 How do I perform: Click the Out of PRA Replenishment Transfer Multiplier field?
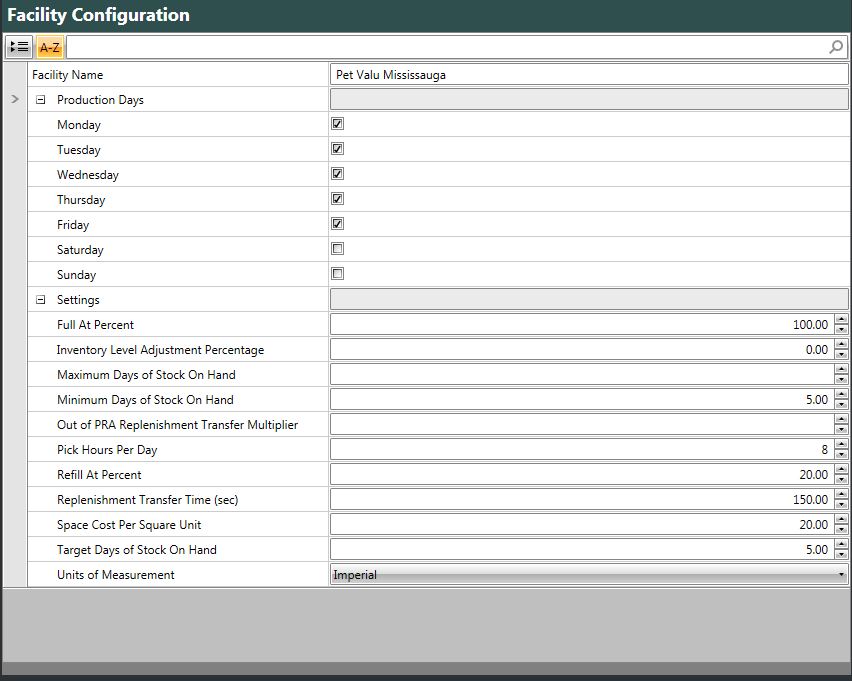(582, 424)
